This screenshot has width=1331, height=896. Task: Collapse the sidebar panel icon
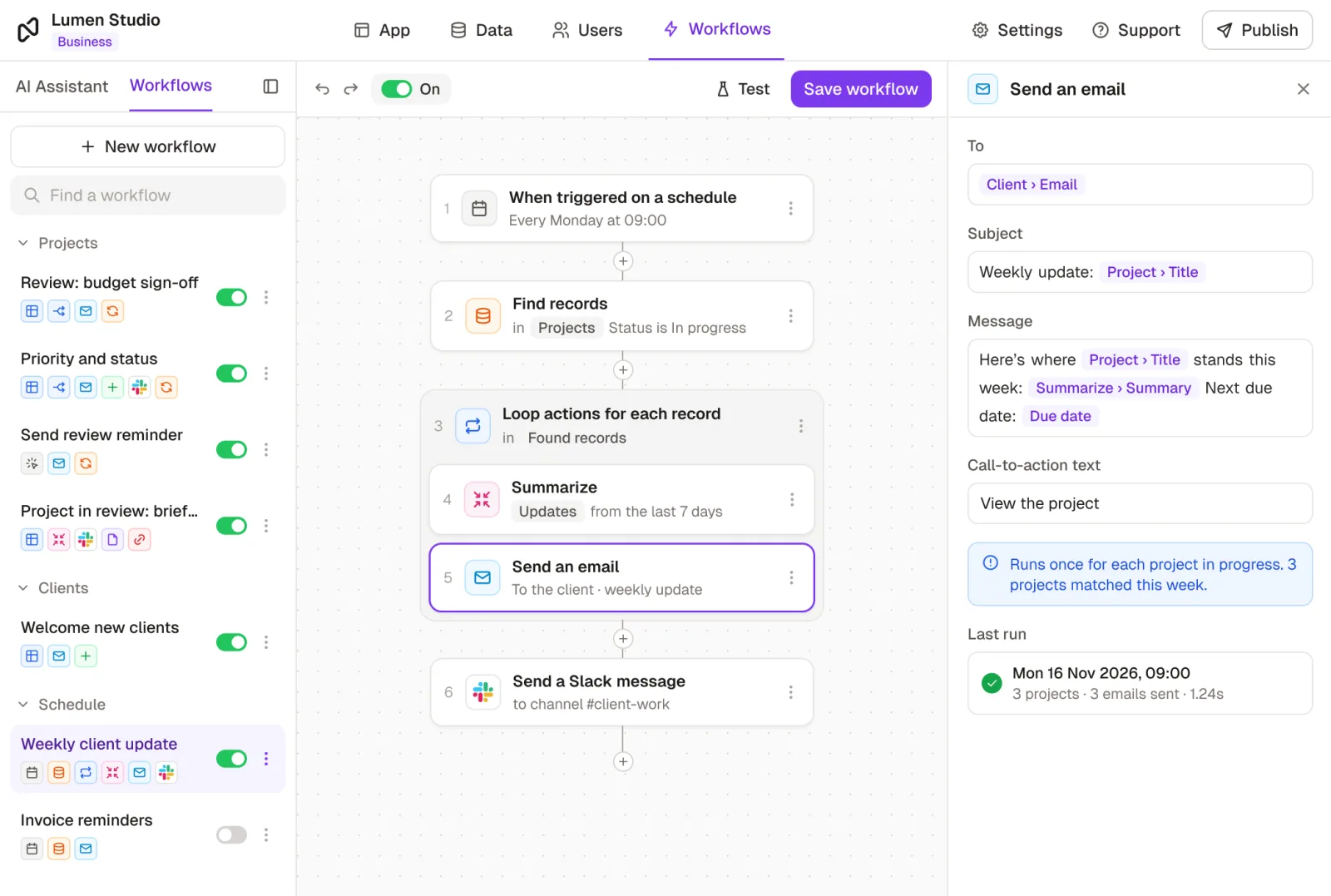tap(270, 87)
